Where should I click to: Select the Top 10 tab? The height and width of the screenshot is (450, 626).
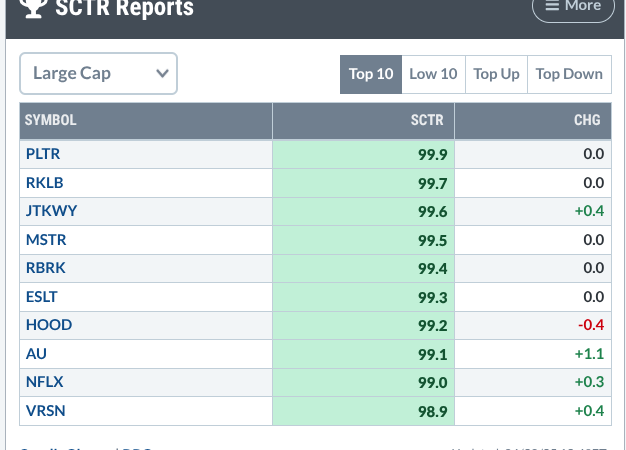pyautogui.click(x=371, y=74)
